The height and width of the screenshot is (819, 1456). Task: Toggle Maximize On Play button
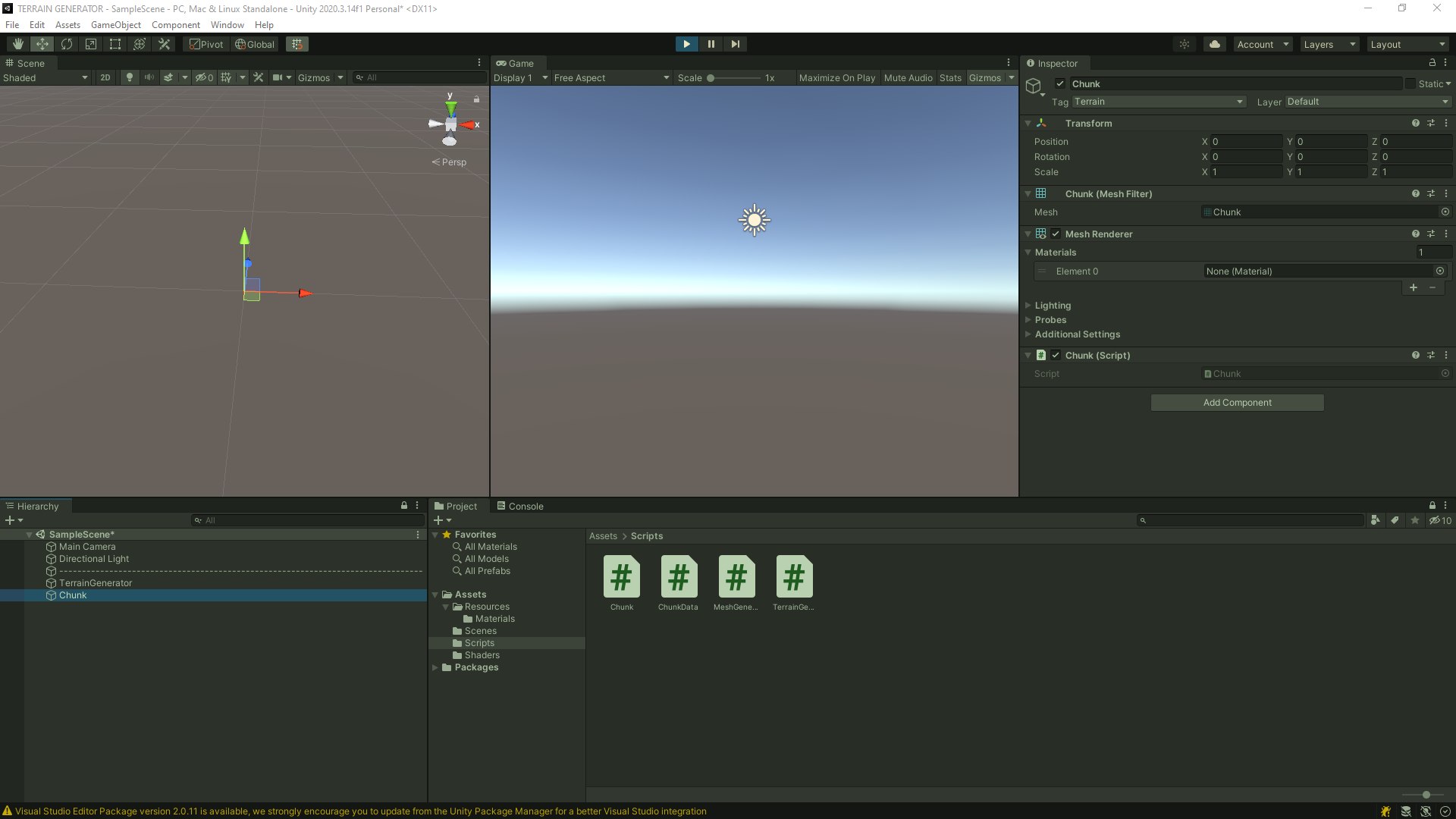point(836,77)
